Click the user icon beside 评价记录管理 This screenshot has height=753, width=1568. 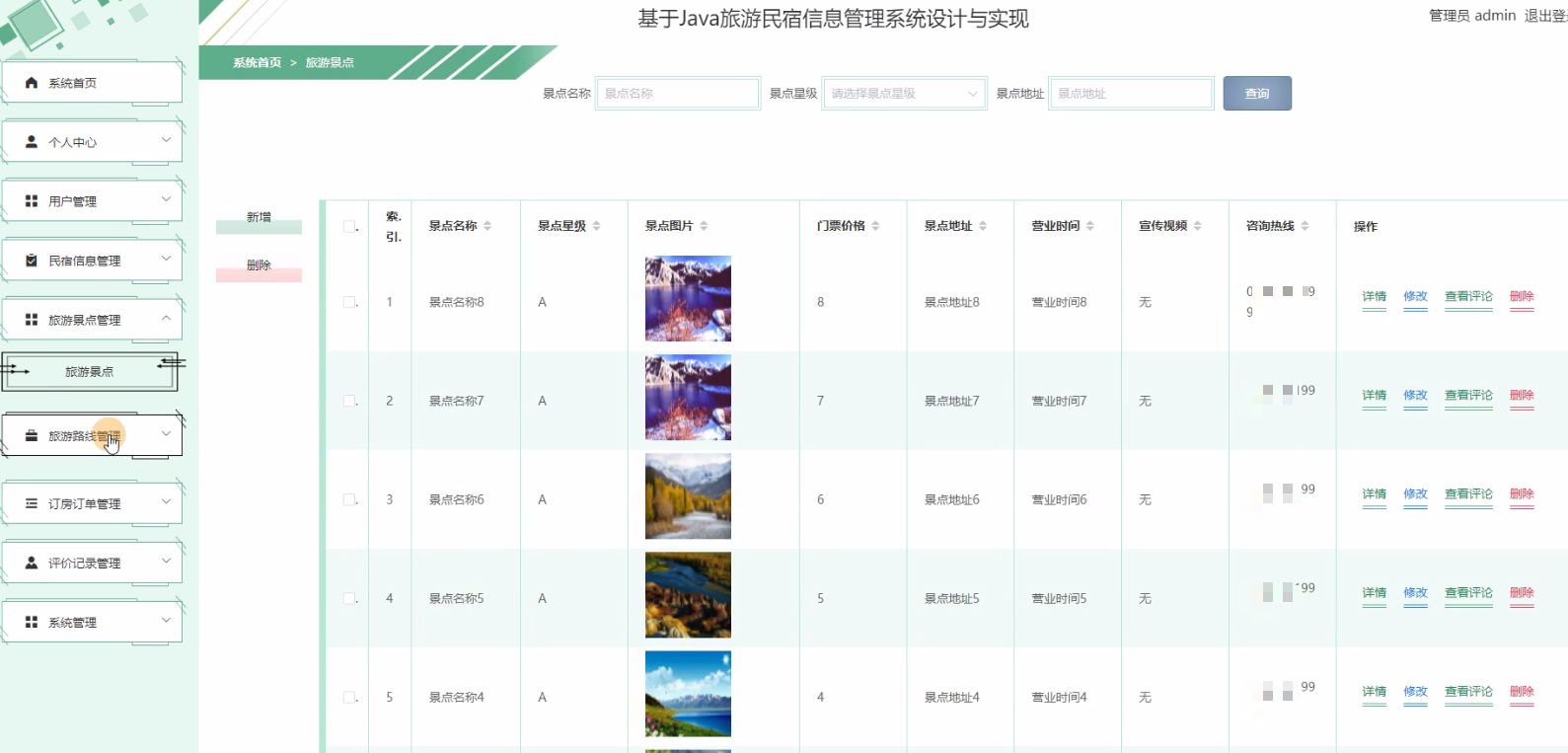pos(32,563)
